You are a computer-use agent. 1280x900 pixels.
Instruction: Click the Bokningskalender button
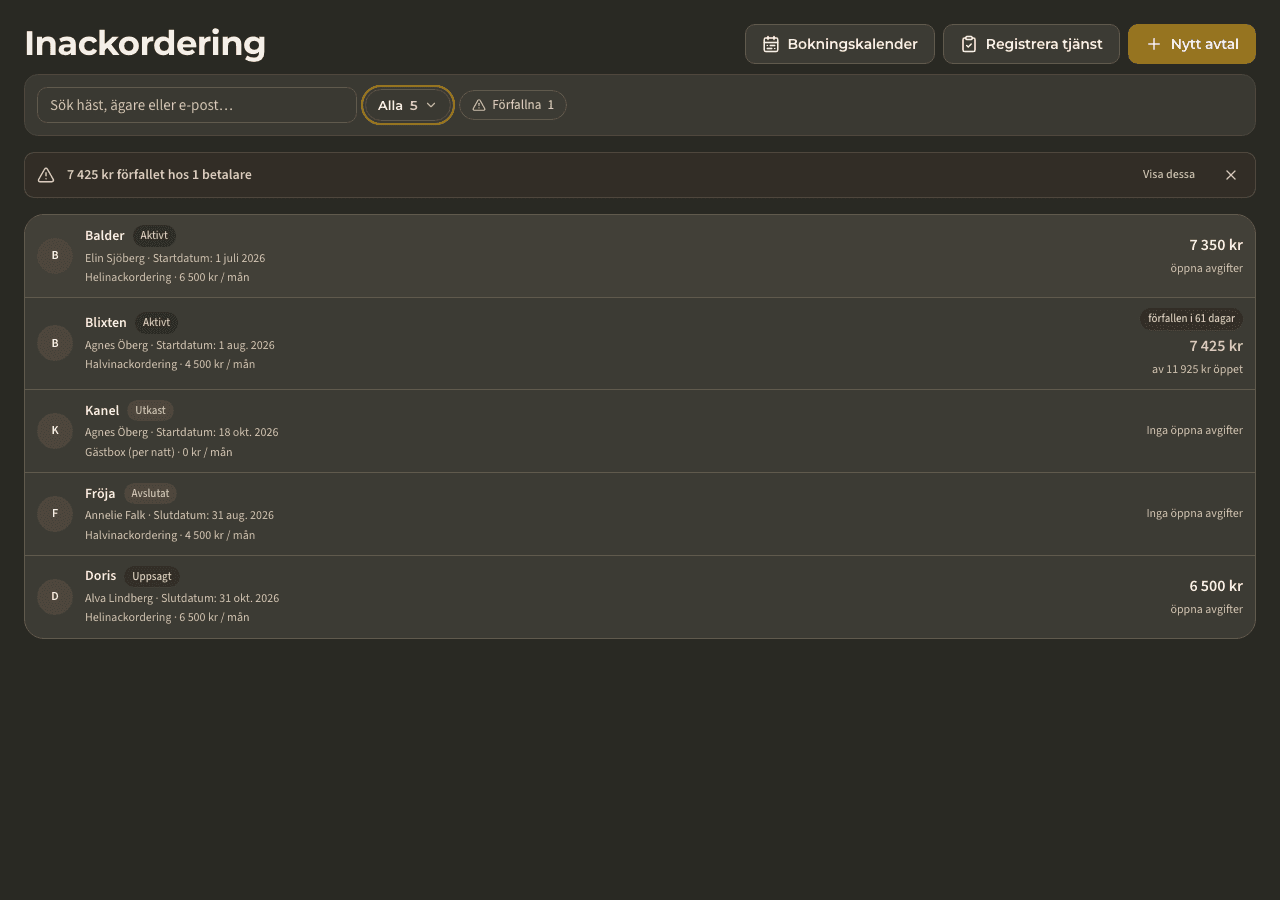840,44
